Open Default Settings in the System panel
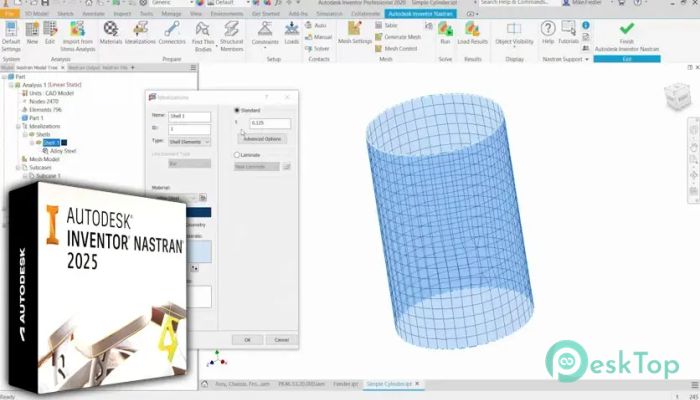 coord(11,36)
